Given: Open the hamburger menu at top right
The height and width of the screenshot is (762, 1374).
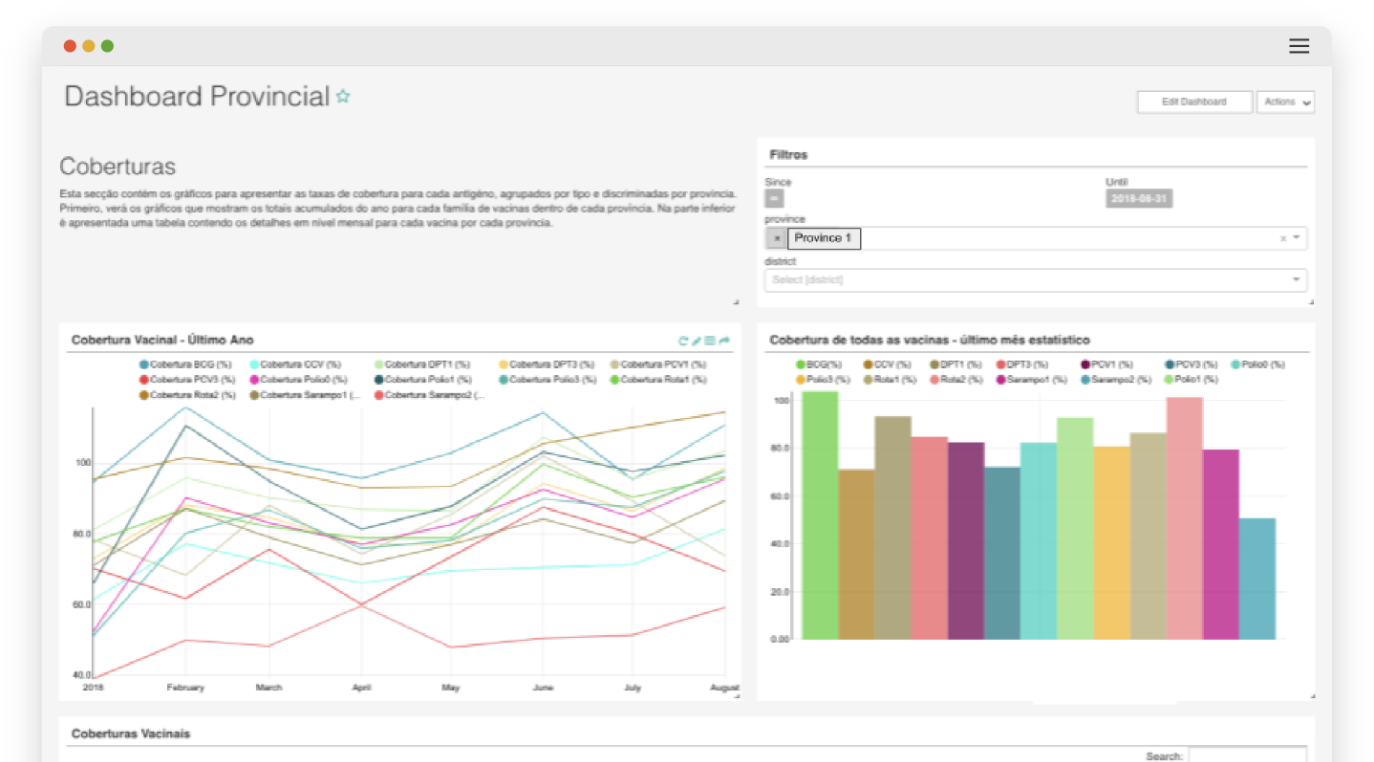Looking at the screenshot, I should point(1299,46).
